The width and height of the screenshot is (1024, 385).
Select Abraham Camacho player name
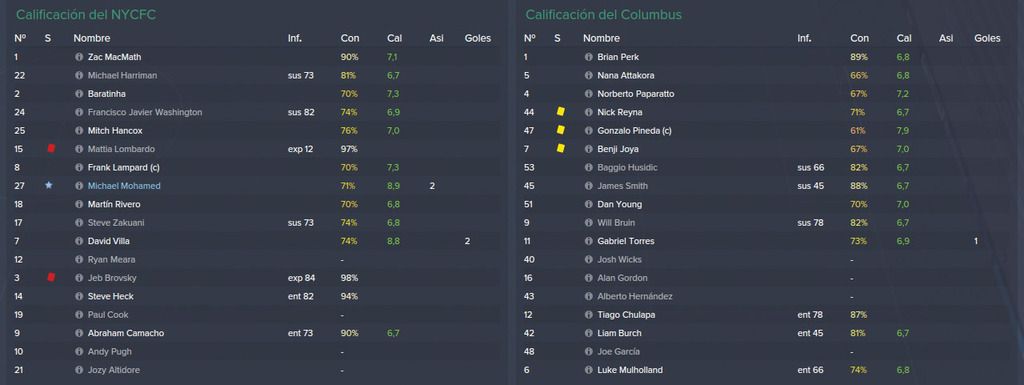pyautogui.click(x=125, y=333)
